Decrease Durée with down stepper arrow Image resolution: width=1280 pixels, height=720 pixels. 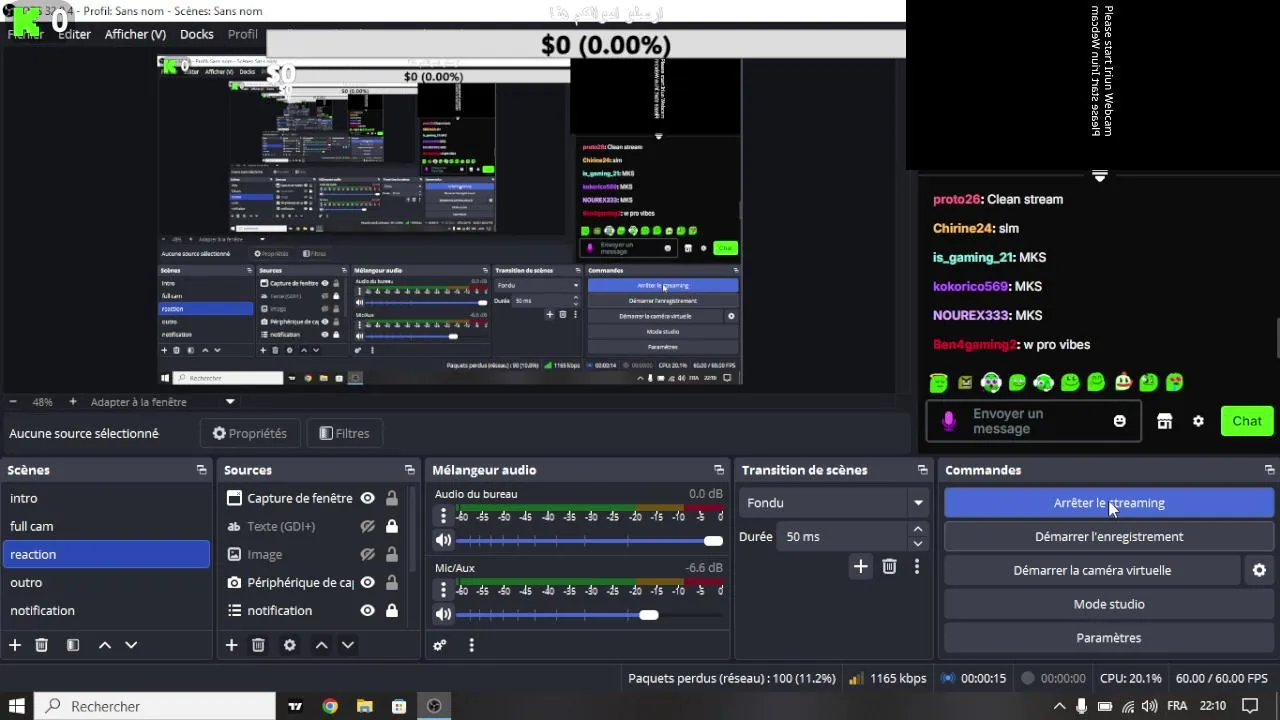point(918,544)
